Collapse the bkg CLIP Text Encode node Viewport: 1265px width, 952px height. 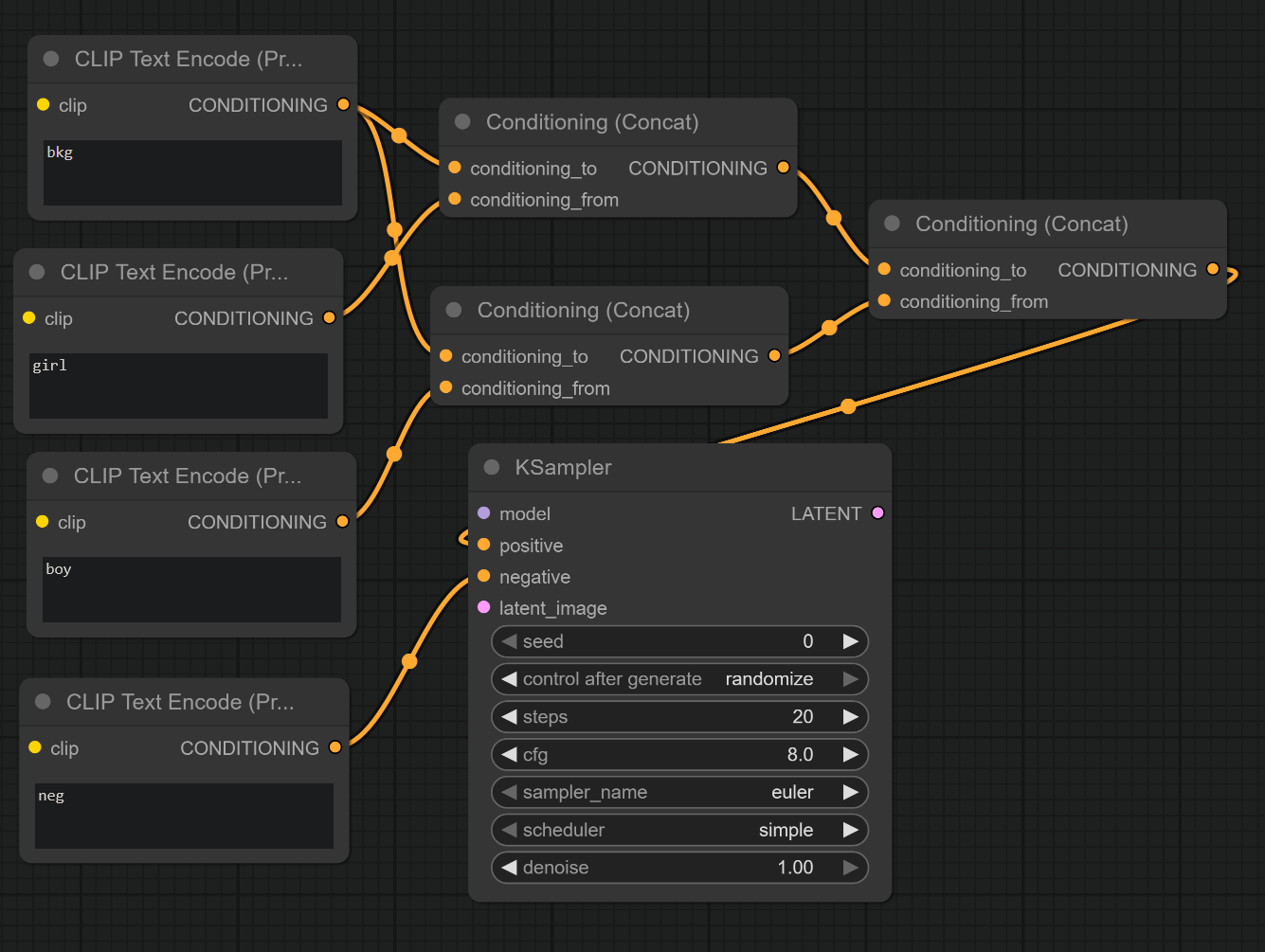(51, 59)
